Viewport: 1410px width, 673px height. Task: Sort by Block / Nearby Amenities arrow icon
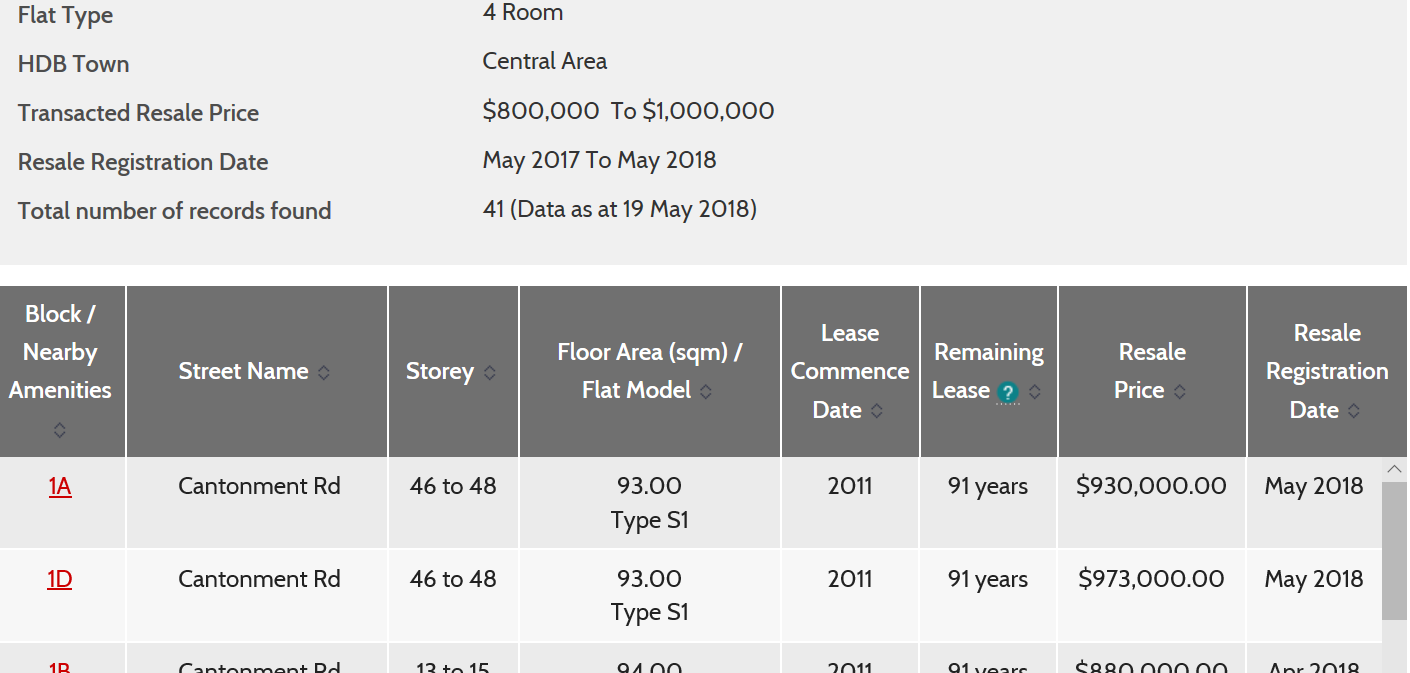(x=60, y=430)
